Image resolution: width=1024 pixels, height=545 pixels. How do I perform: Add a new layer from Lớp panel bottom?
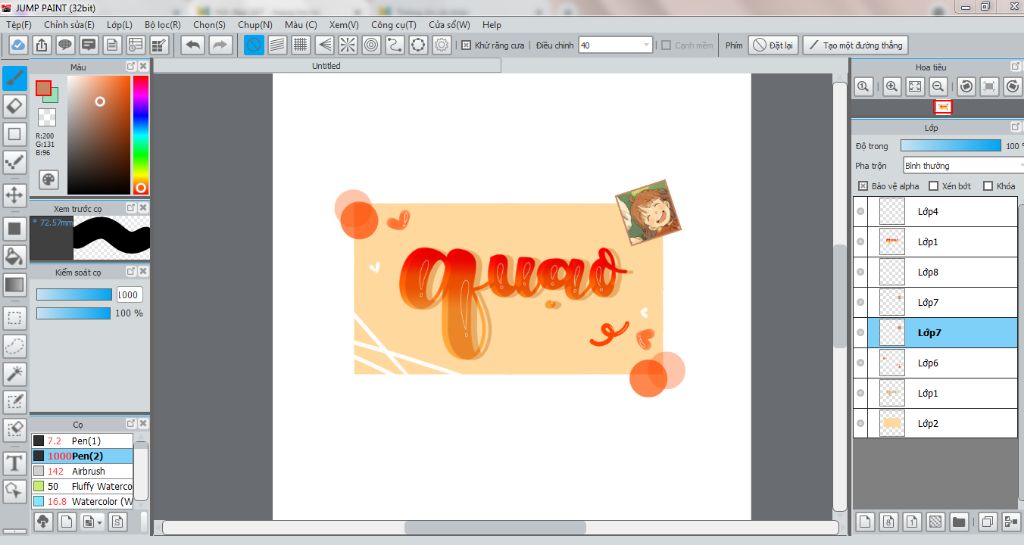865,522
